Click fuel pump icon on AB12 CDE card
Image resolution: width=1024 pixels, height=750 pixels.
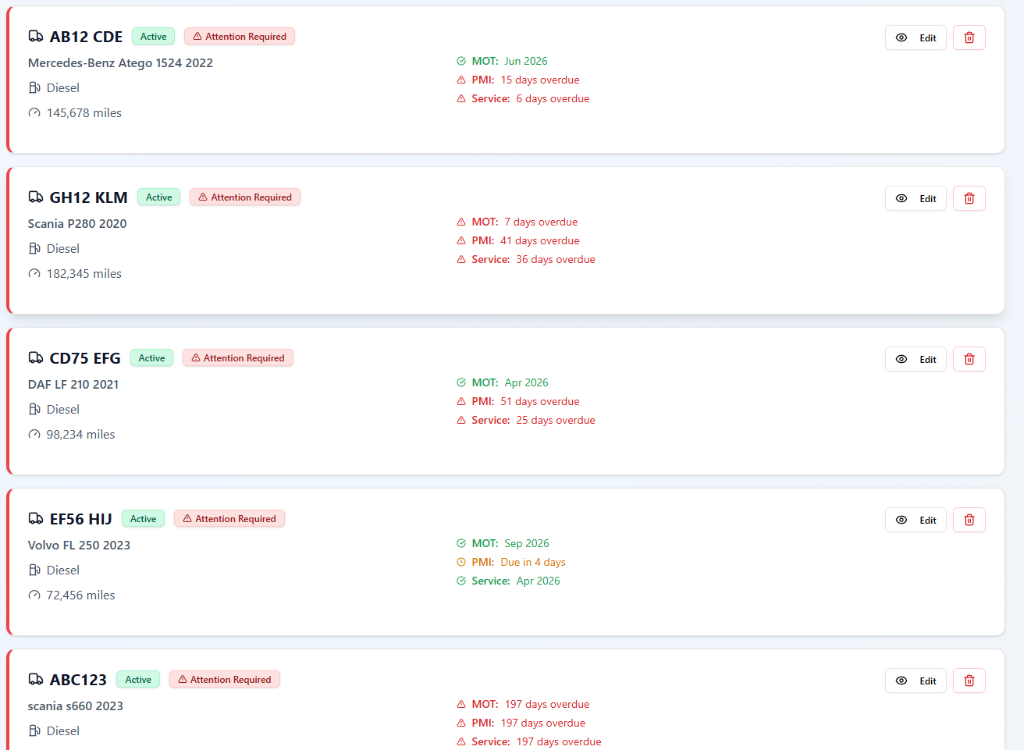[x=35, y=88]
